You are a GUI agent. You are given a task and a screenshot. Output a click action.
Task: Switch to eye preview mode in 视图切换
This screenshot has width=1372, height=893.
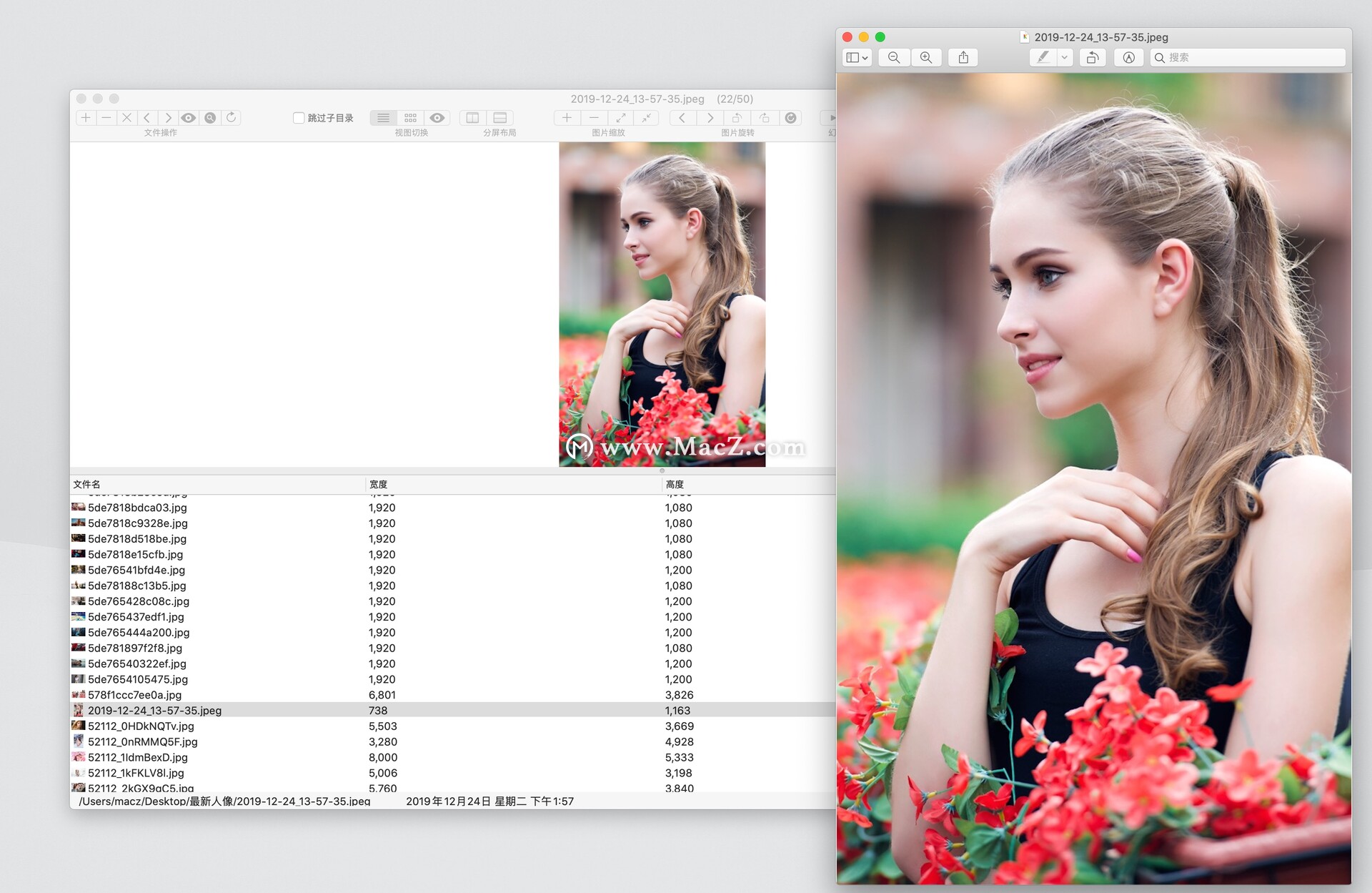tap(437, 117)
